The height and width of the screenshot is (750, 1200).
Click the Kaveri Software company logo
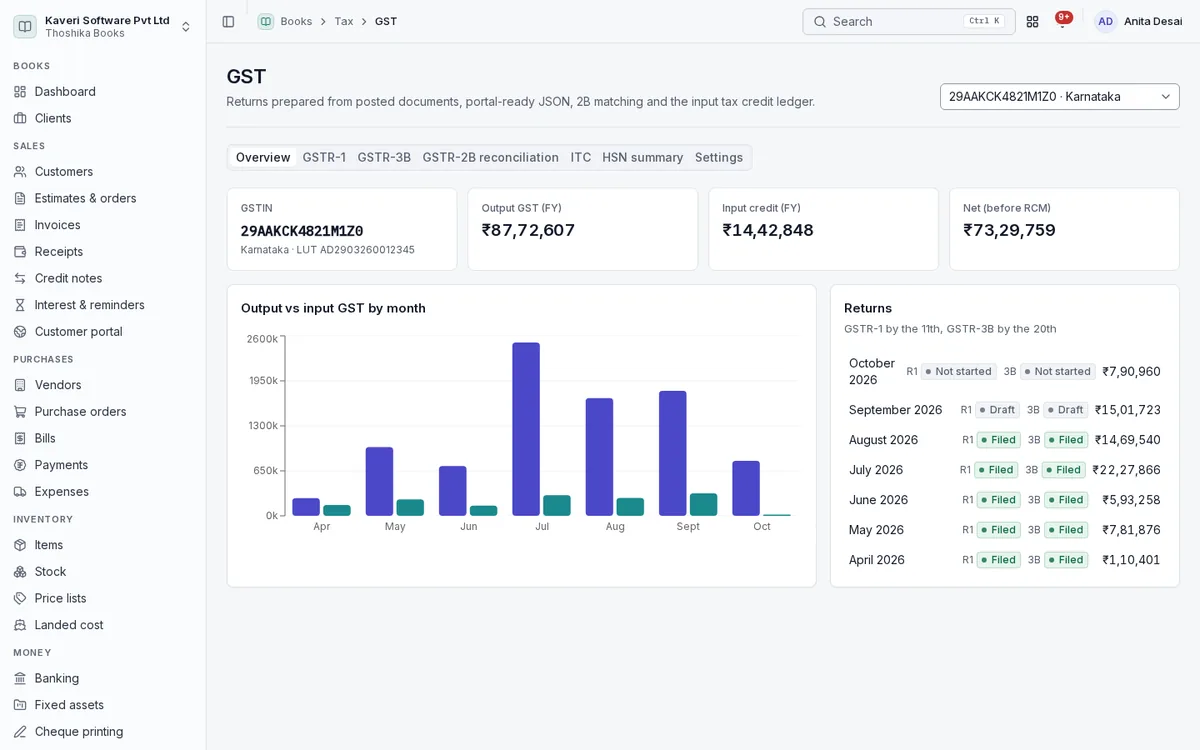[24, 26]
